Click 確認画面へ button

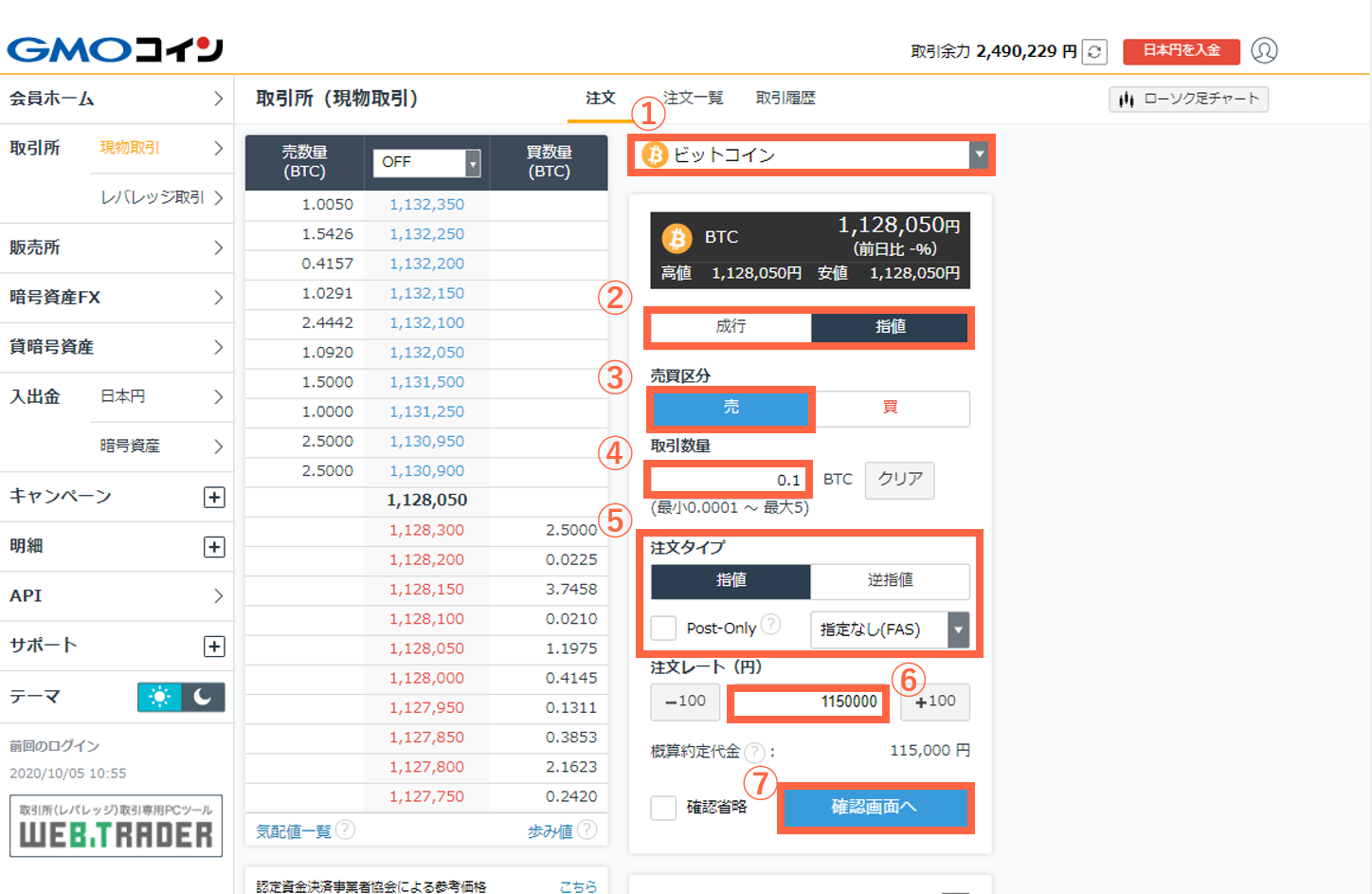(x=875, y=808)
